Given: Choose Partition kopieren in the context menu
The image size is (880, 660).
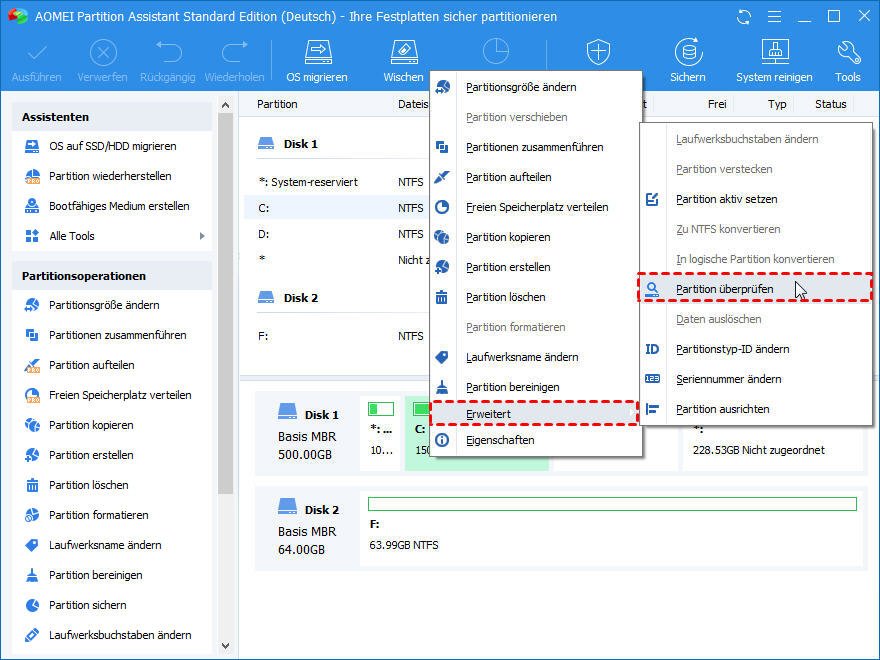Looking at the screenshot, I should (536, 237).
